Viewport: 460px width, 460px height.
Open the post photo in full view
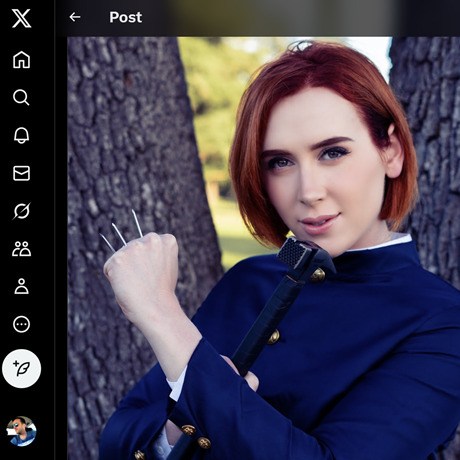pos(263,248)
